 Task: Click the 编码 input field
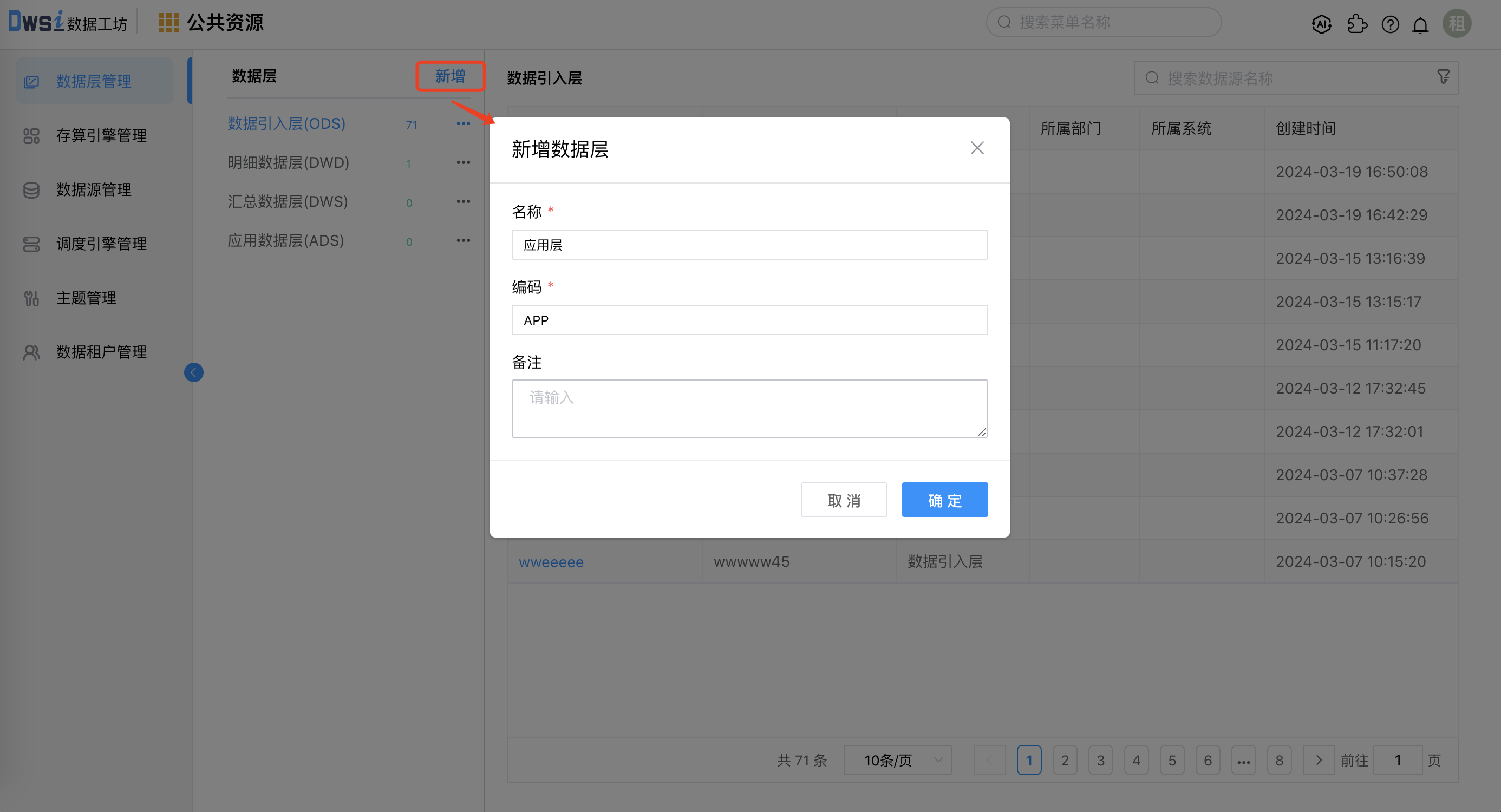point(749,320)
